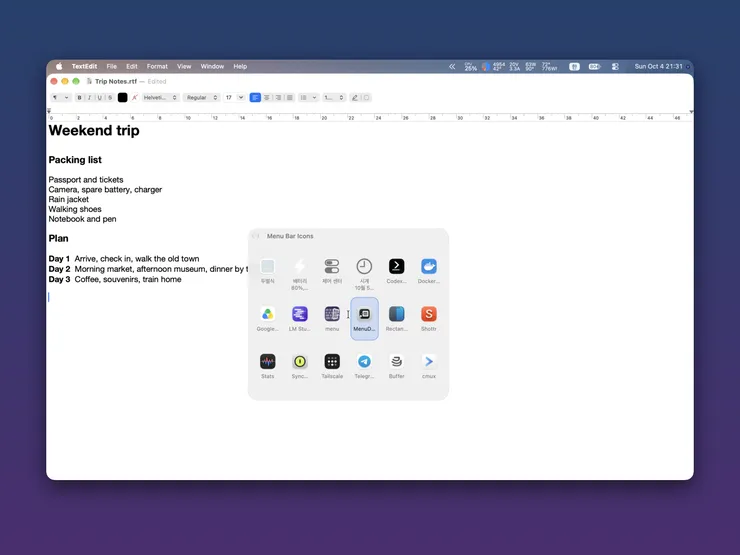Set text alignment to left

click(x=255, y=98)
